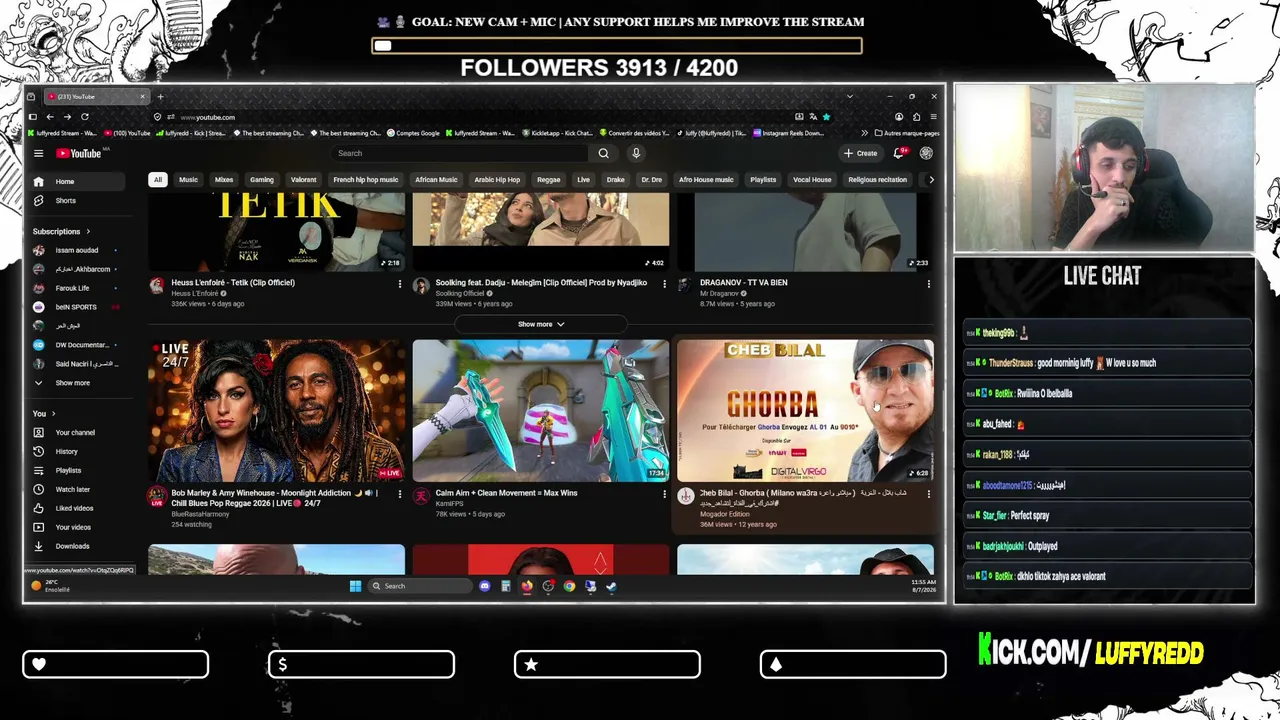Select the Gaming filter chip

(261, 180)
